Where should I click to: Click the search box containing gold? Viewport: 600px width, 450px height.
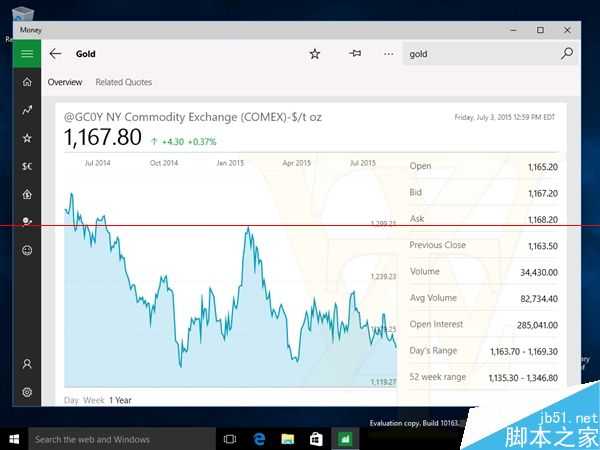coord(481,54)
